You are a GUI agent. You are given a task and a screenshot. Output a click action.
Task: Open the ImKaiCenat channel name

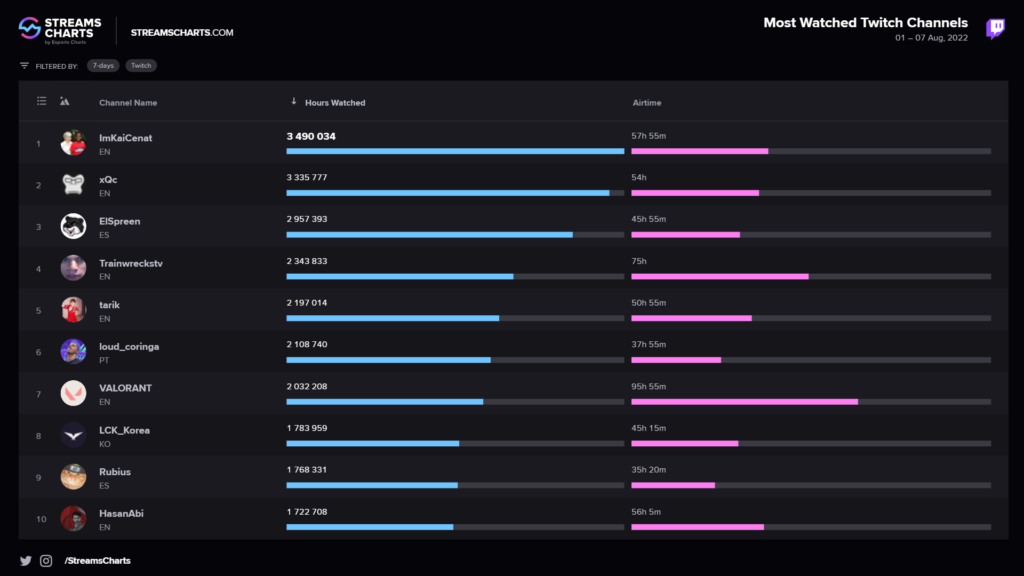point(125,138)
